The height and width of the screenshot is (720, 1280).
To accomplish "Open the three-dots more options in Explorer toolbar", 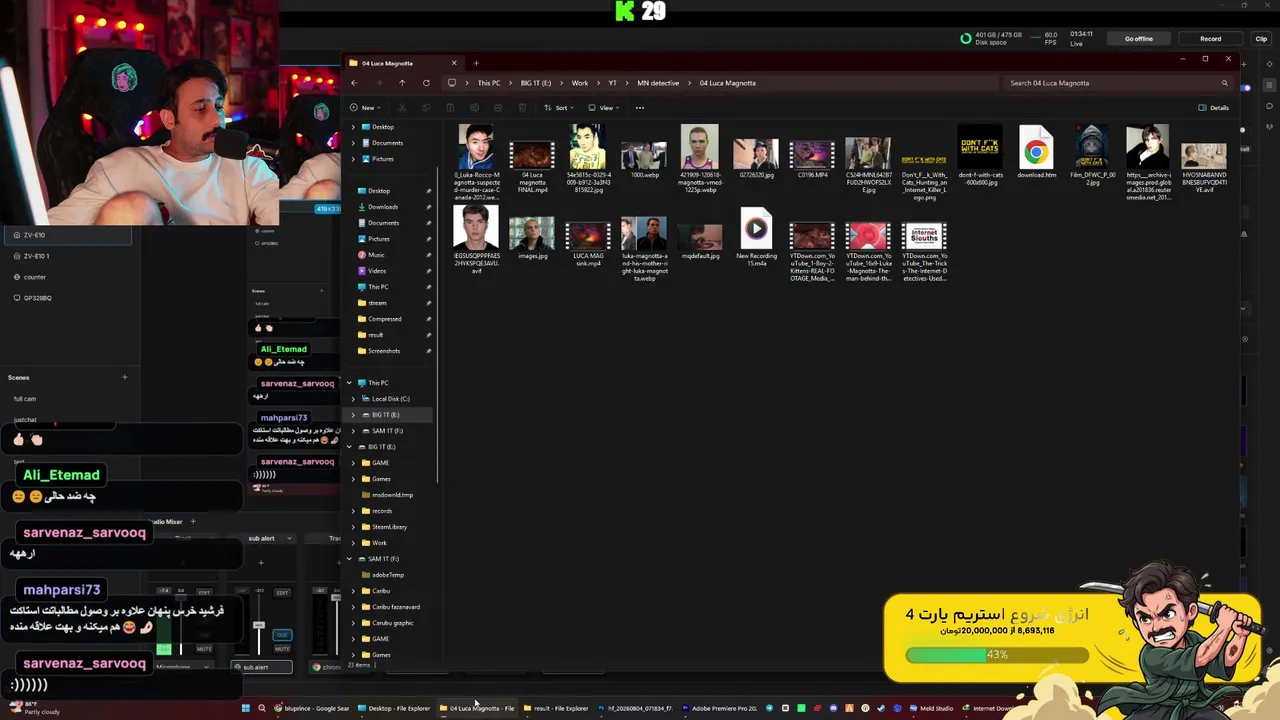I will point(640,108).
